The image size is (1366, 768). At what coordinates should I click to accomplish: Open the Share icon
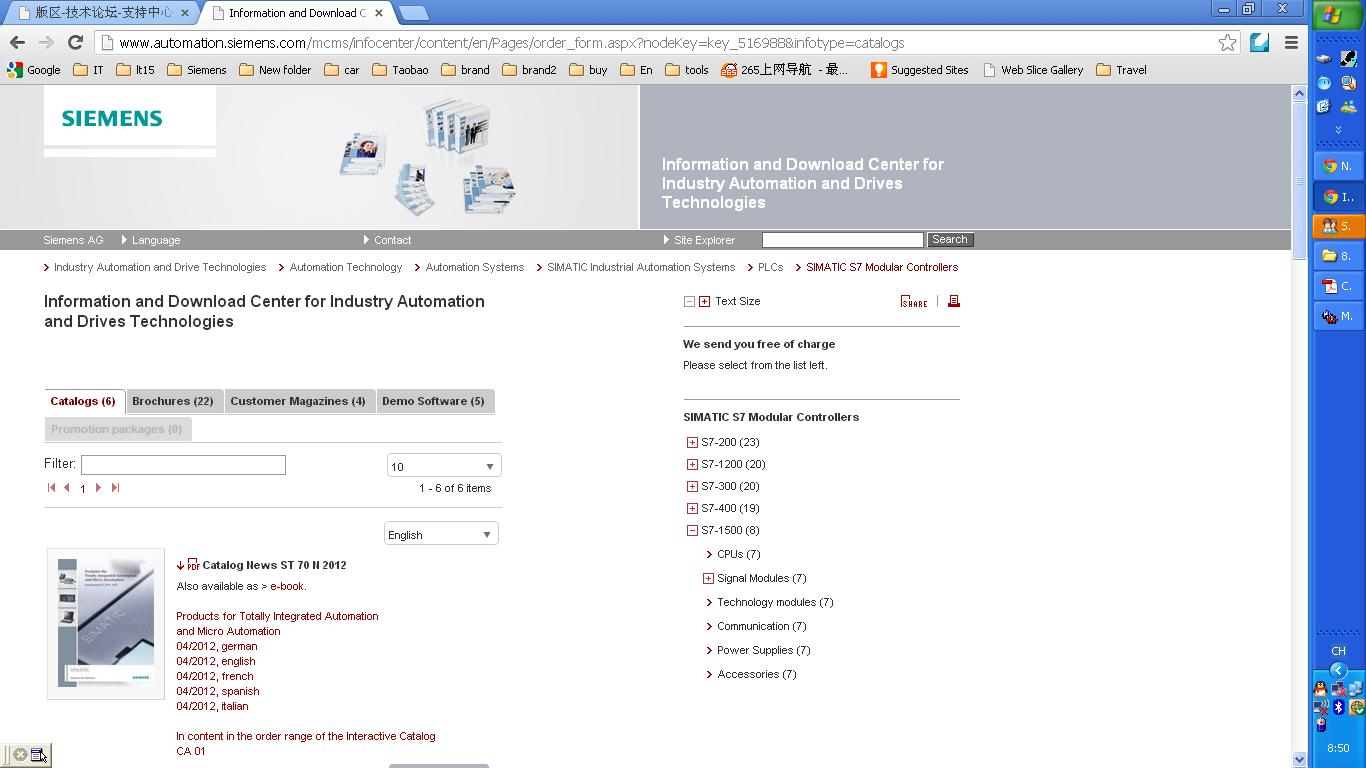point(914,301)
